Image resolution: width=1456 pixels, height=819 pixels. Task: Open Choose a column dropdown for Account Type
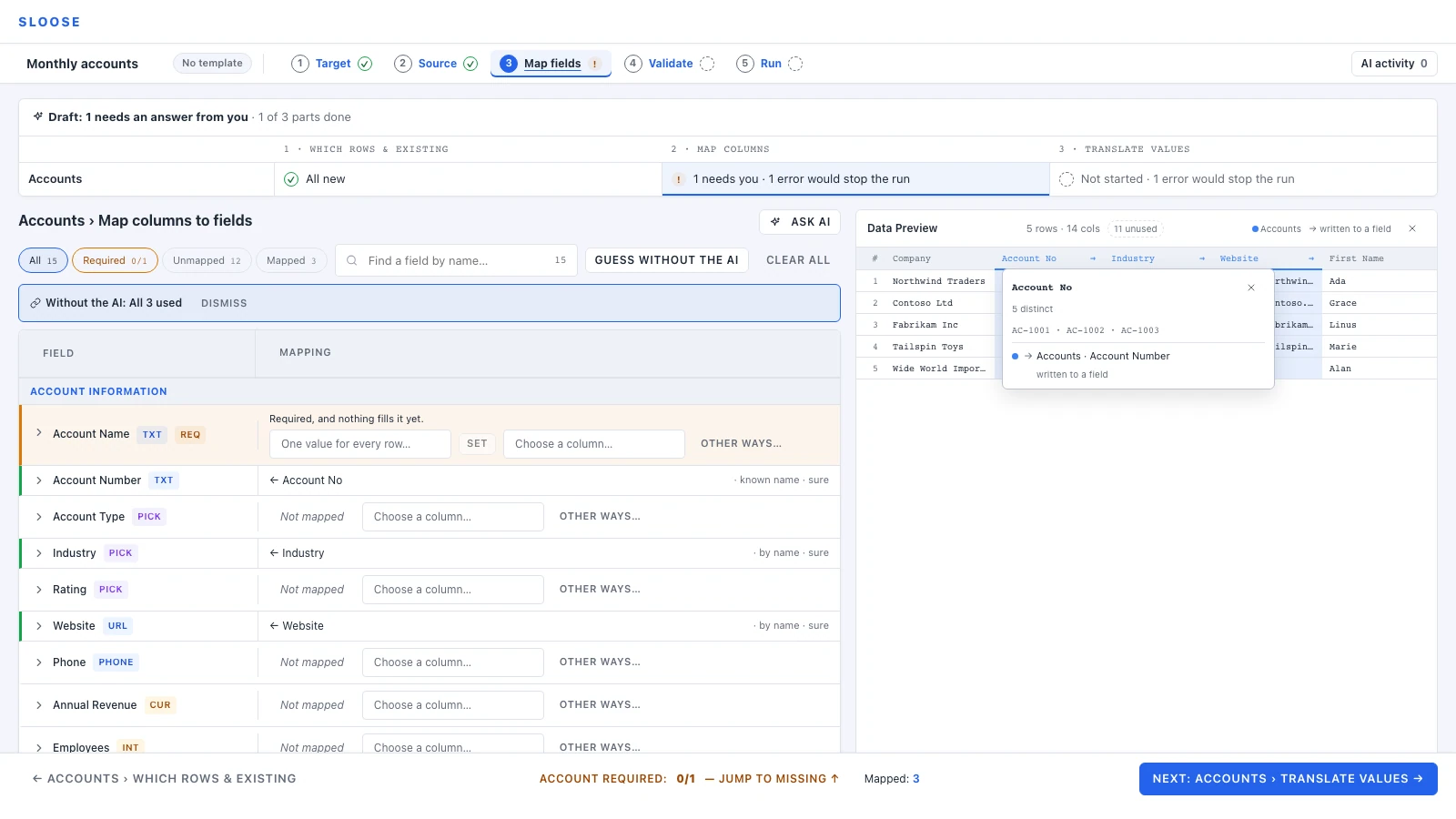pos(453,517)
